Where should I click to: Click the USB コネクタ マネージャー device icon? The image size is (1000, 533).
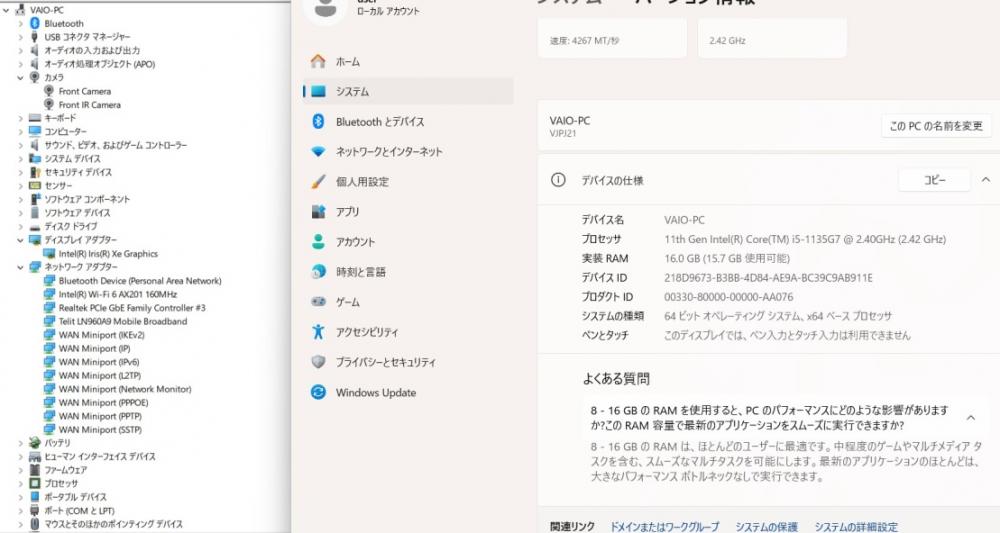35,37
